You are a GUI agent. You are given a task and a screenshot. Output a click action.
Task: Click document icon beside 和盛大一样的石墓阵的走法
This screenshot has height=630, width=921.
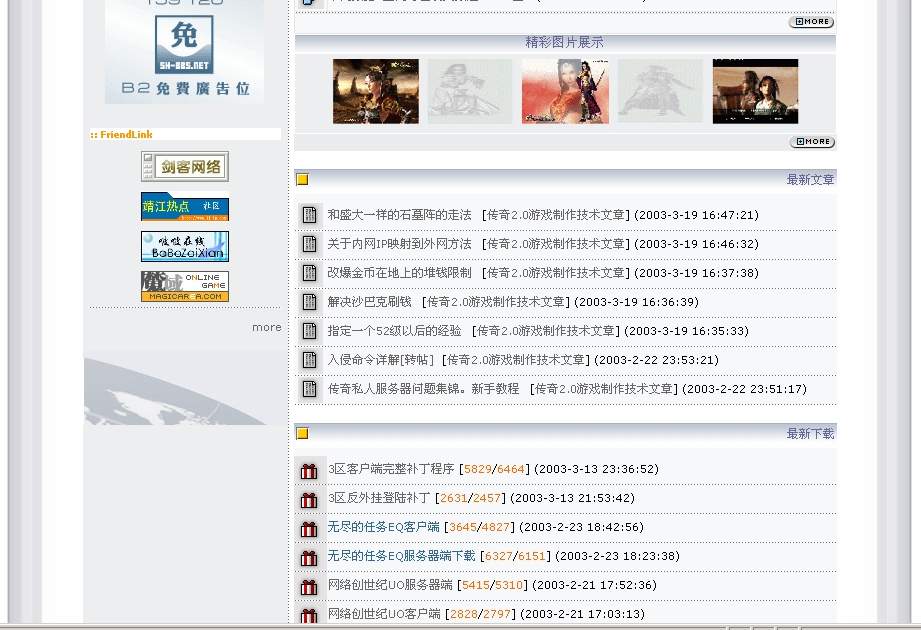pyautogui.click(x=309, y=215)
